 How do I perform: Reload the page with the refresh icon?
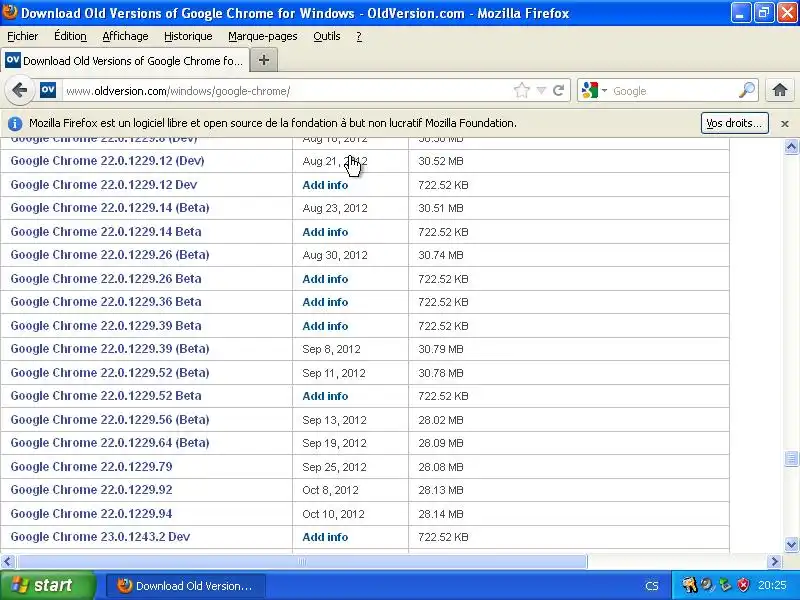pos(559,90)
